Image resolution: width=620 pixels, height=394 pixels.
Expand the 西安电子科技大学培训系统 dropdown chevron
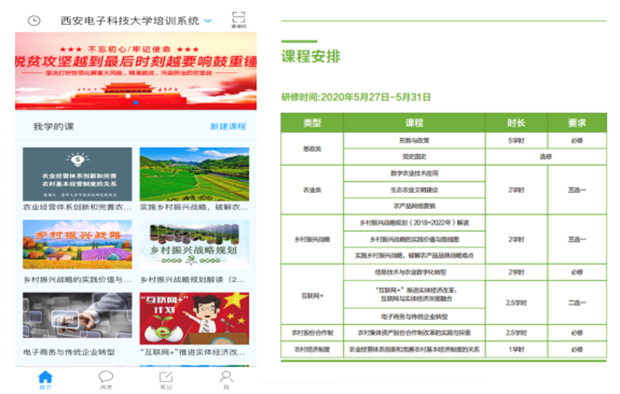[208, 21]
